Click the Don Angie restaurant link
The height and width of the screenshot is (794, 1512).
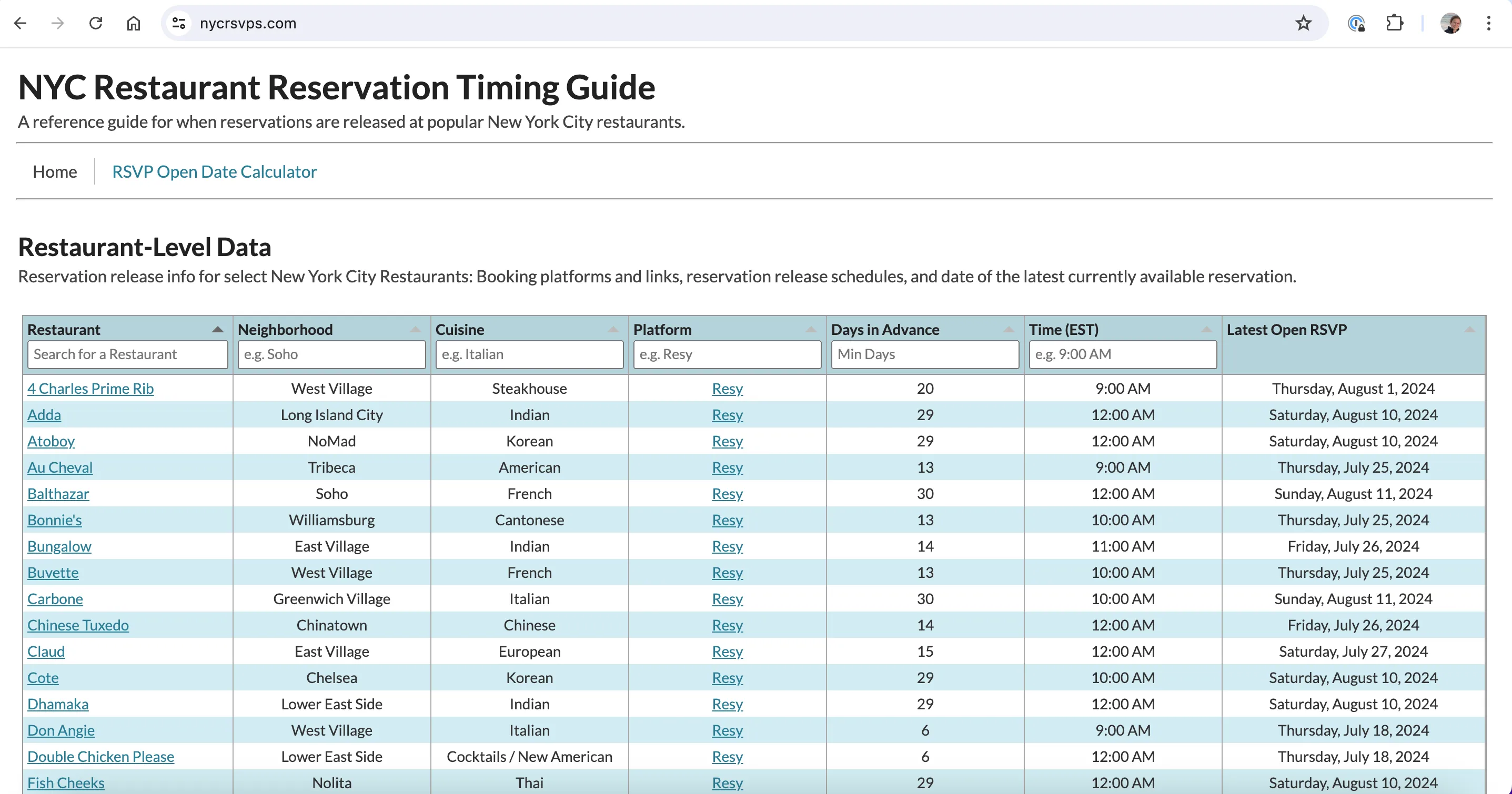61,730
